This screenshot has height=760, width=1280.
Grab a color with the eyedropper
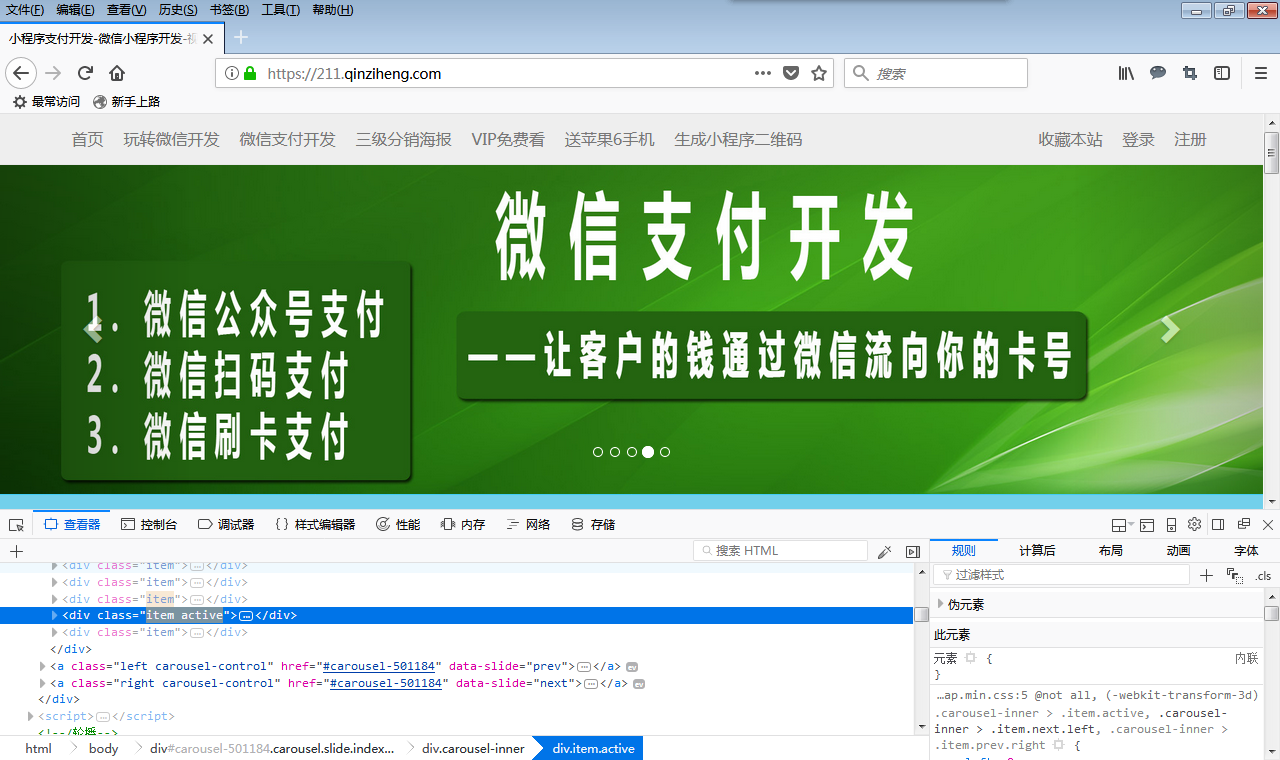884,551
